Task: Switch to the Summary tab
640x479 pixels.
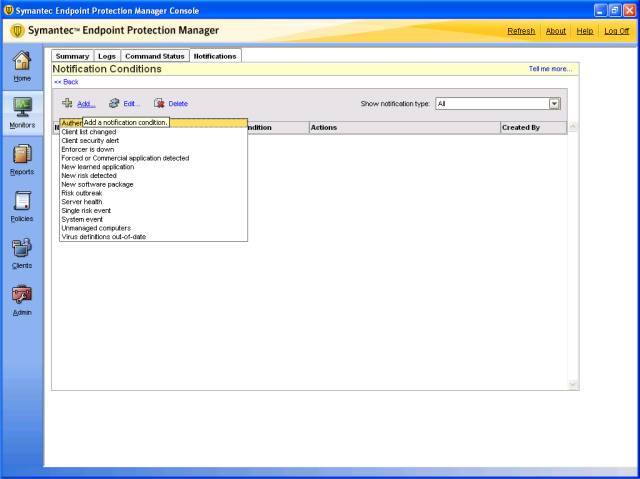Action: 72,56
